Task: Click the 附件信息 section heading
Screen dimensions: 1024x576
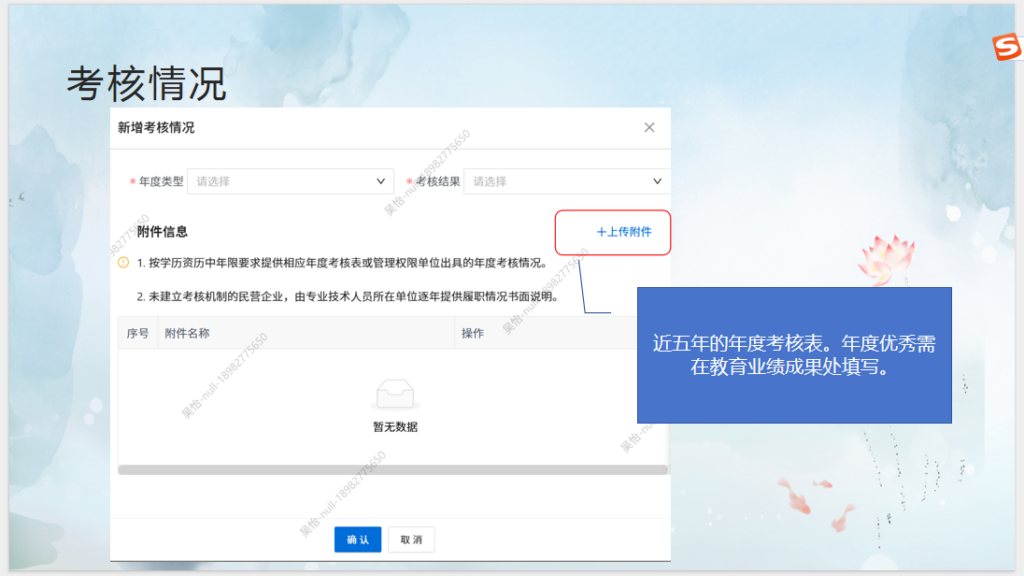Action: click(162, 232)
